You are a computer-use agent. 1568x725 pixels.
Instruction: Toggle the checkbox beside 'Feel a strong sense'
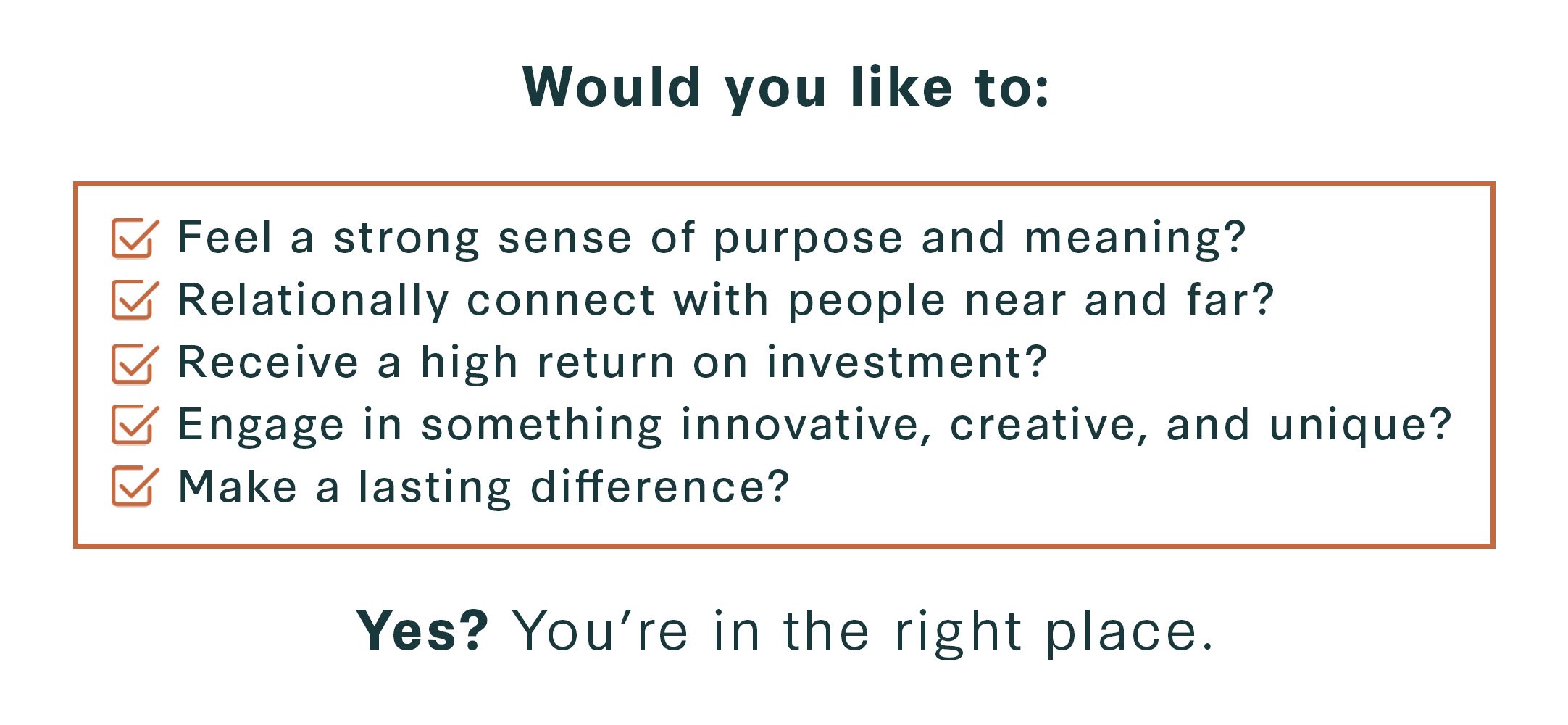[x=135, y=239]
